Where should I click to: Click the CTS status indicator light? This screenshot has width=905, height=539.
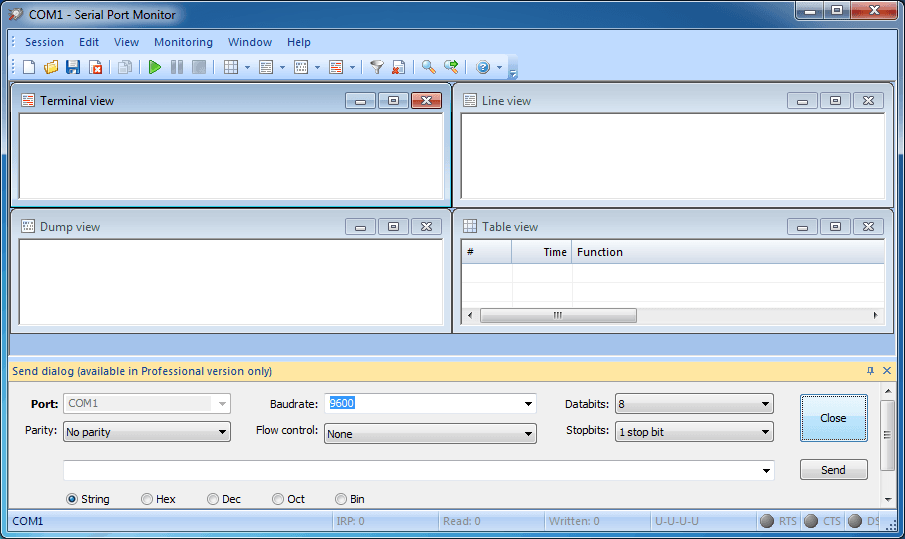point(811,521)
